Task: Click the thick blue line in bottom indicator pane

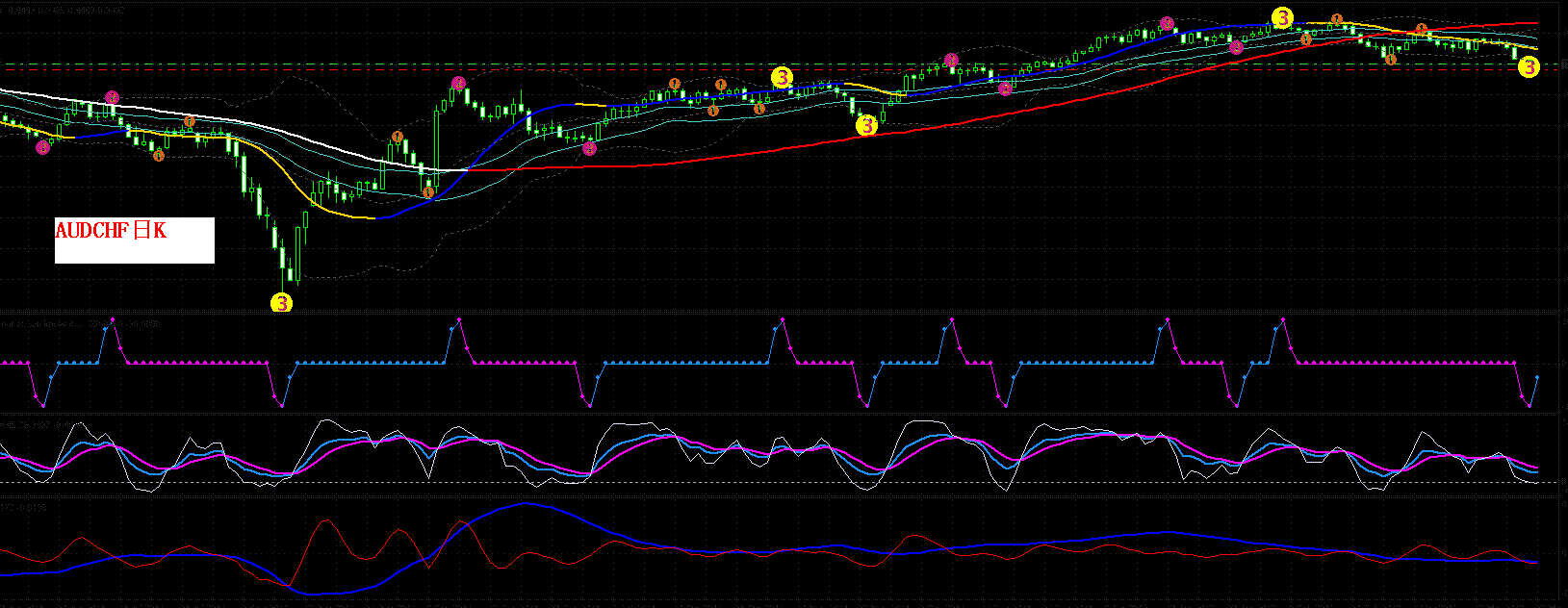Action: click(525, 504)
